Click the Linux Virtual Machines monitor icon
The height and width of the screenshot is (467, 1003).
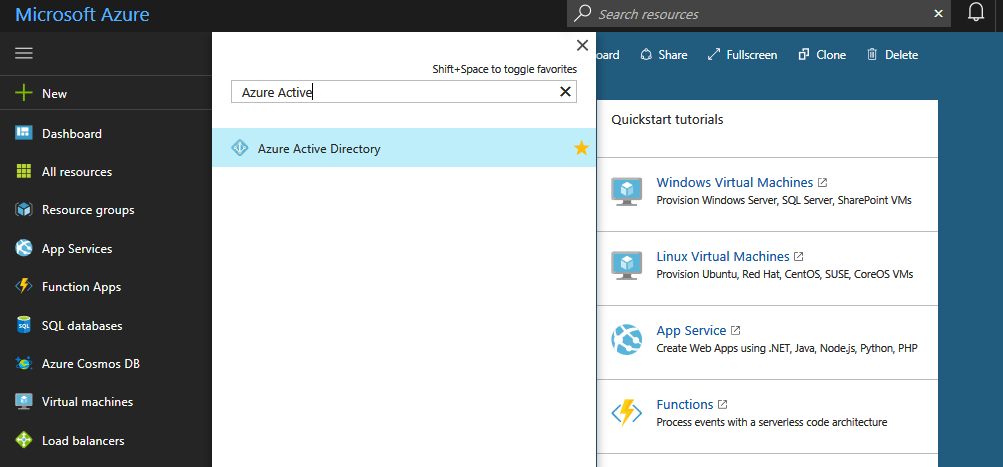pos(626,265)
